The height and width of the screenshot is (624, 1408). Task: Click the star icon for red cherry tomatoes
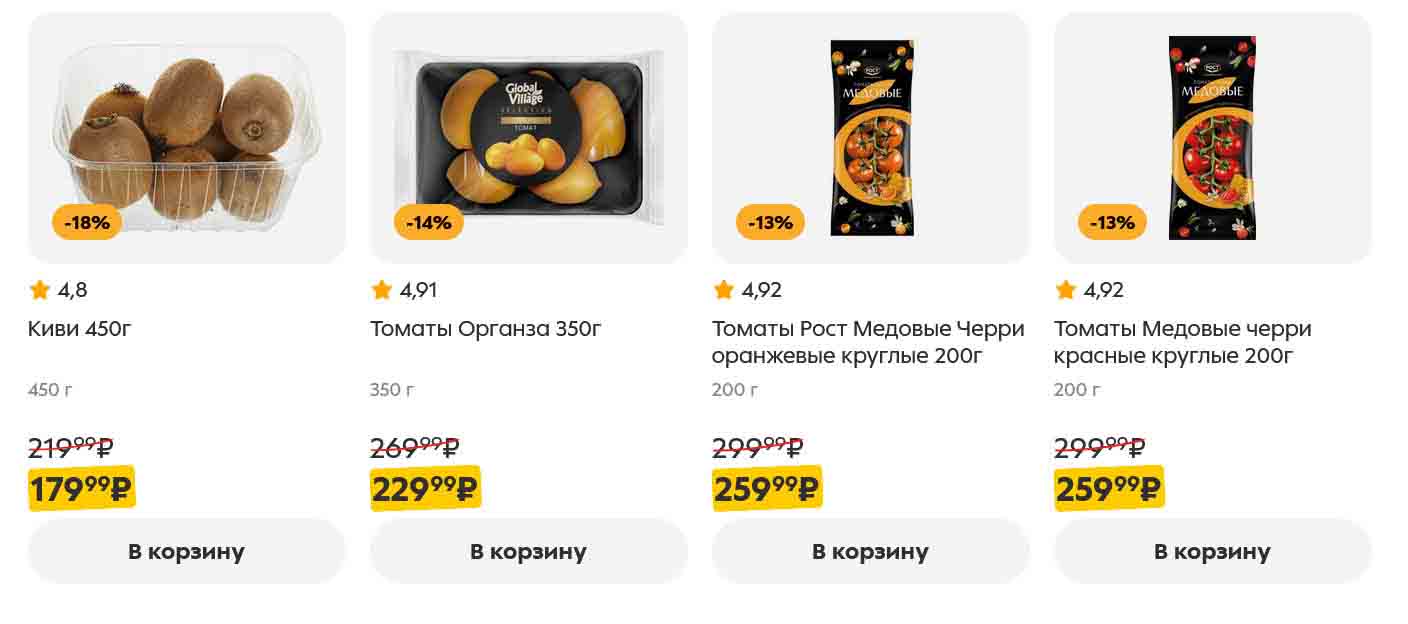1065,290
